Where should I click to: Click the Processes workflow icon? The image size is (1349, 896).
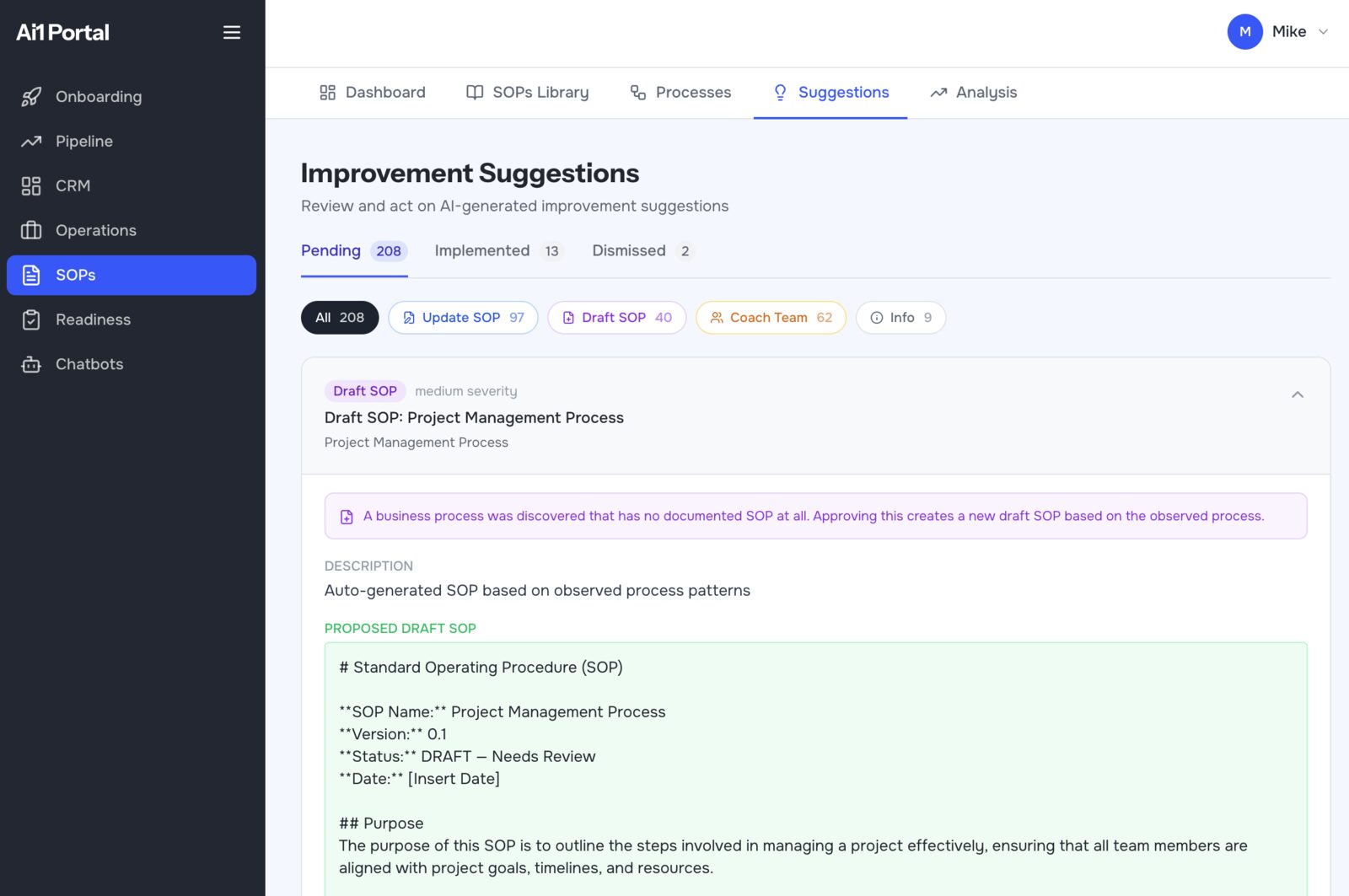pos(638,93)
